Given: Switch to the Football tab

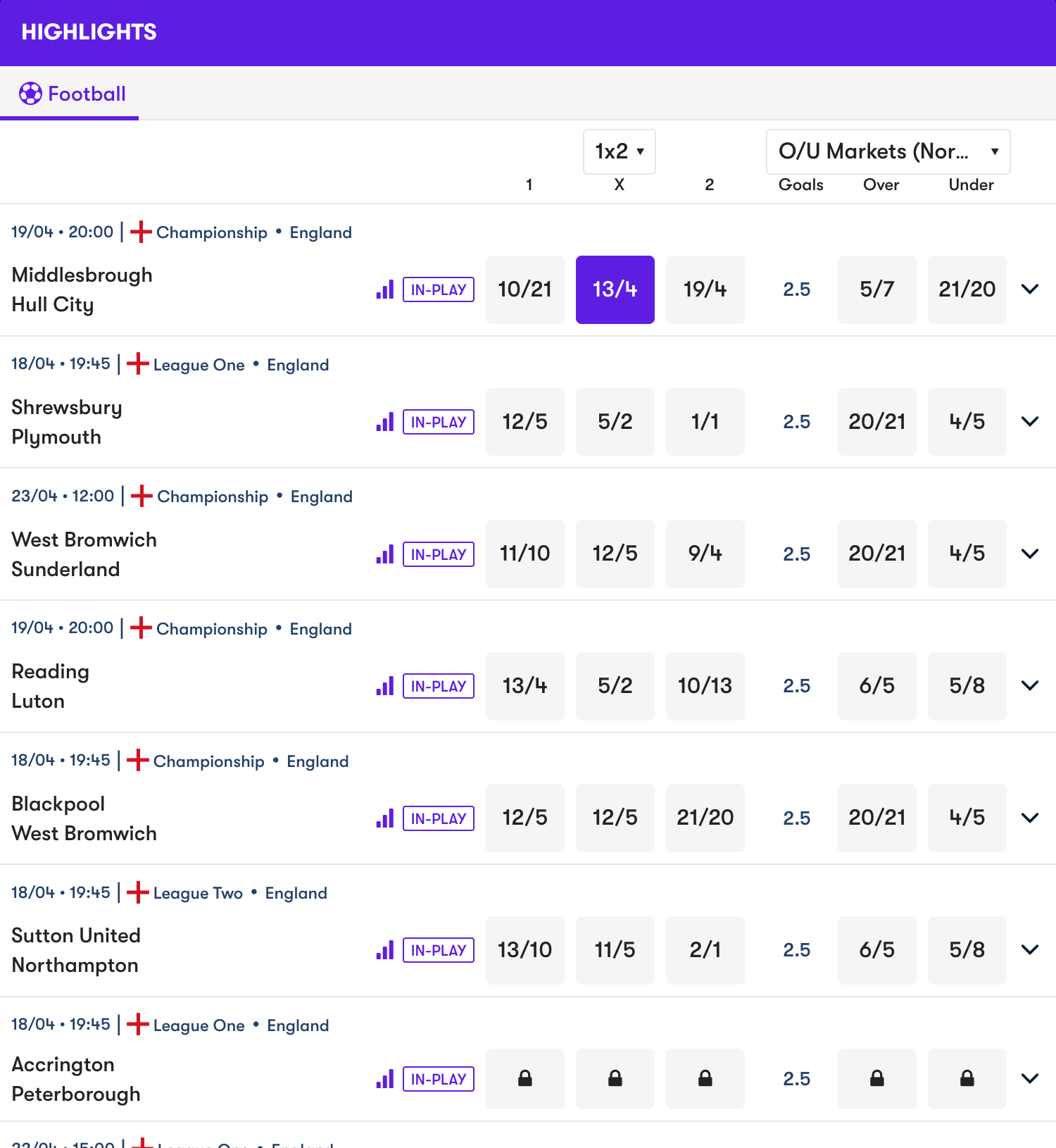Looking at the screenshot, I should click(x=70, y=94).
